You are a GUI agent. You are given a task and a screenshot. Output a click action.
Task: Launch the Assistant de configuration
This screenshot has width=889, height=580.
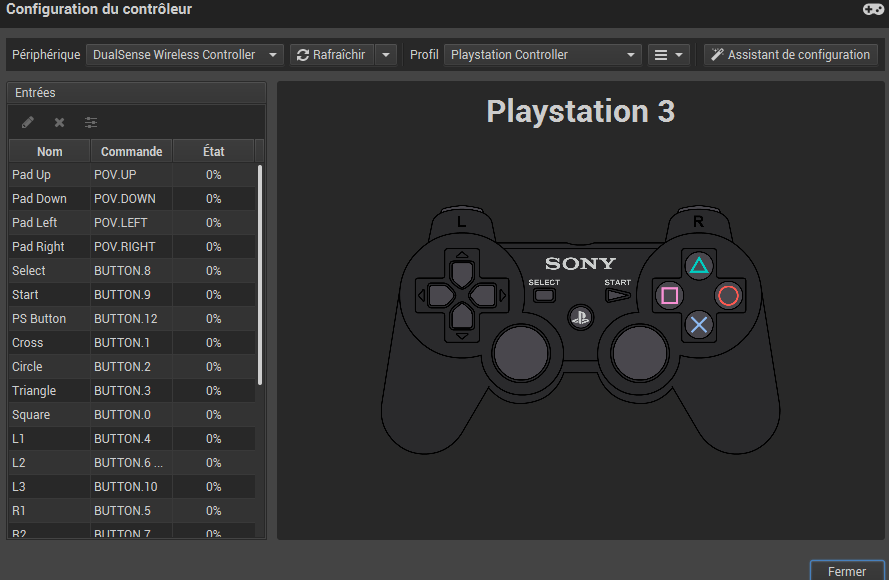(791, 55)
